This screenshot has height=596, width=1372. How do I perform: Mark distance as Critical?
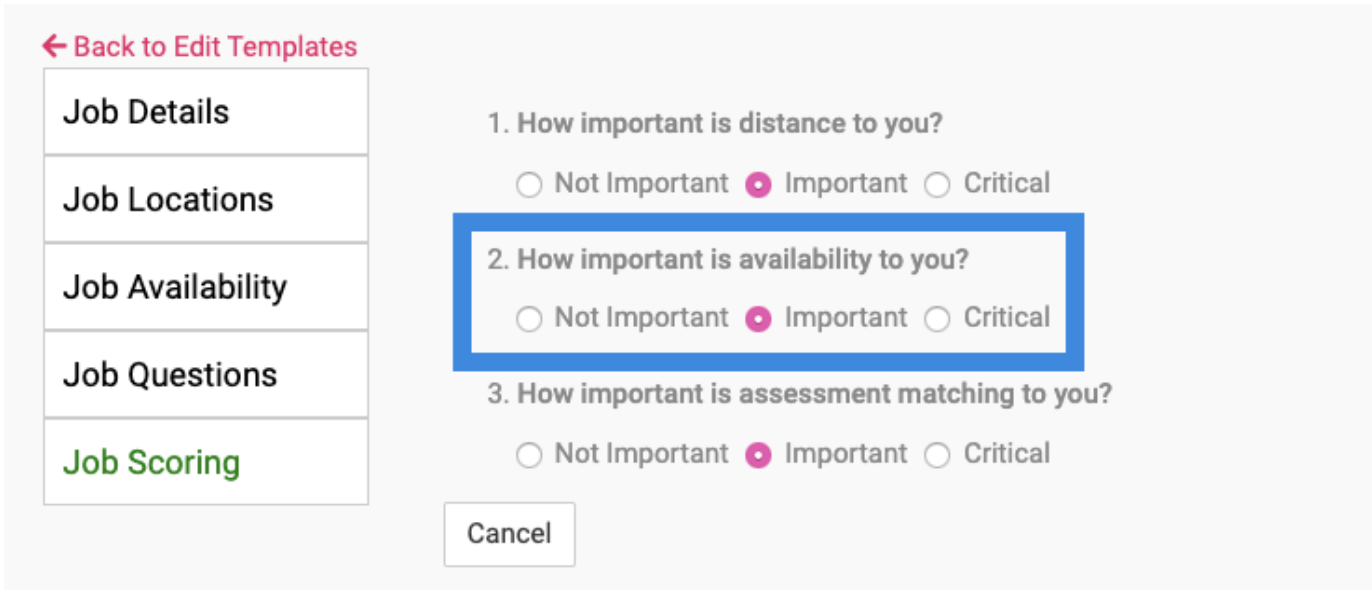(937, 185)
